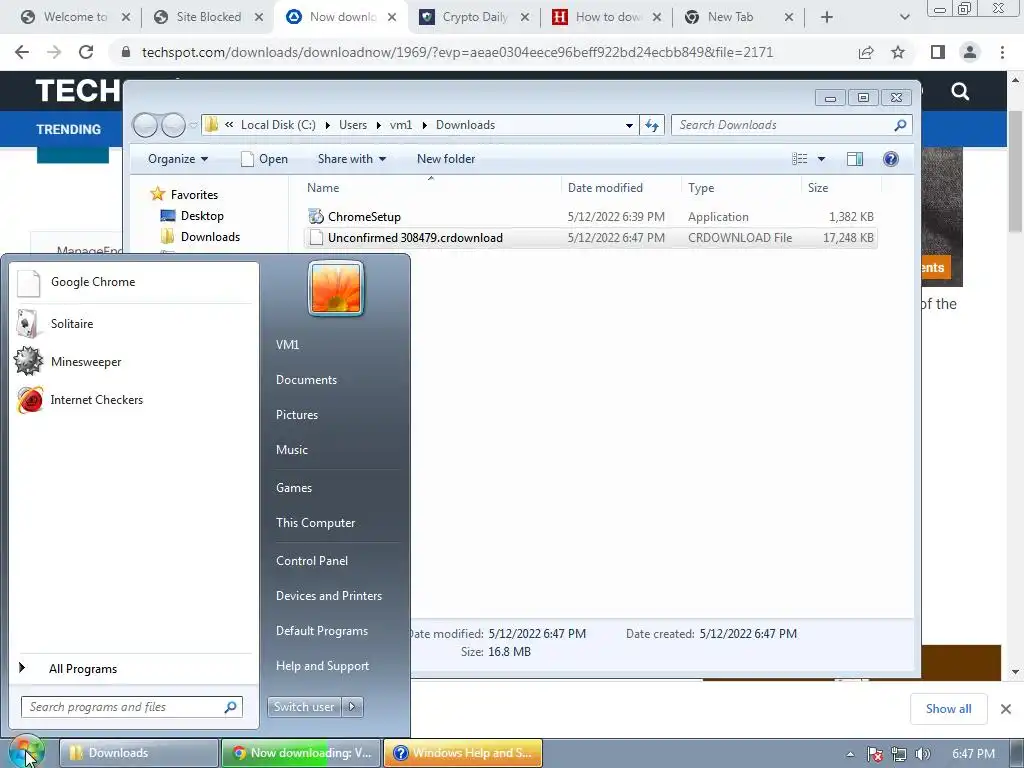This screenshot has height=768, width=1024.
Task: Open Documents from Start menu
Action: 306,379
